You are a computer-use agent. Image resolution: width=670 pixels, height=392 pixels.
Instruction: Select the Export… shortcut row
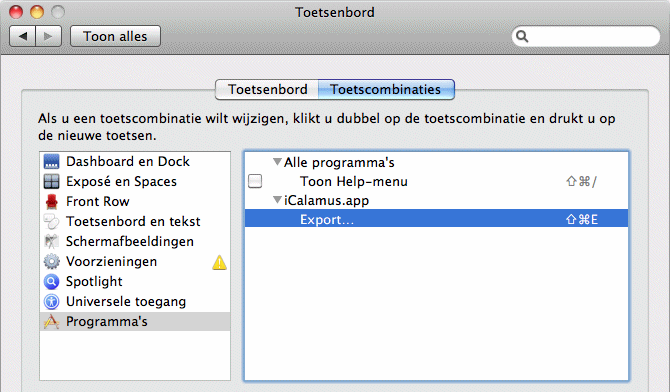click(436, 219)
